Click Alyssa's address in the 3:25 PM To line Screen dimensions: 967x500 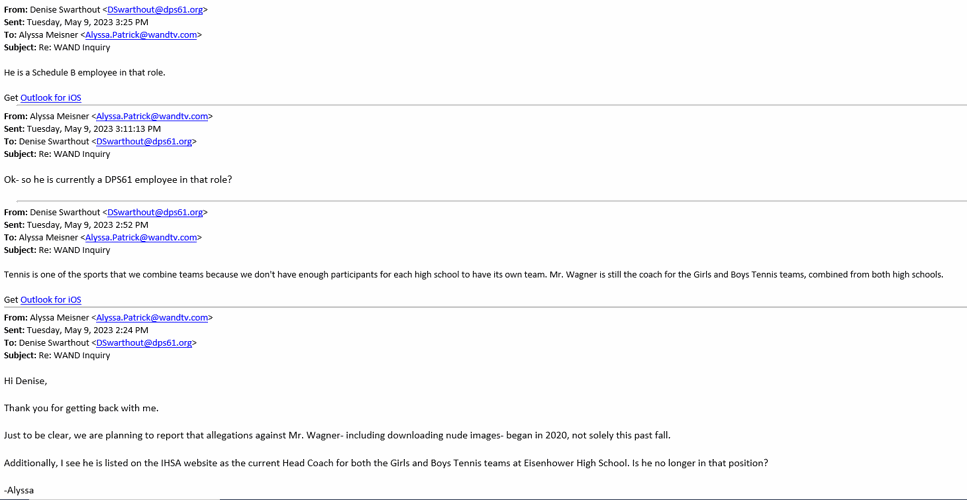tap(141, 35)
